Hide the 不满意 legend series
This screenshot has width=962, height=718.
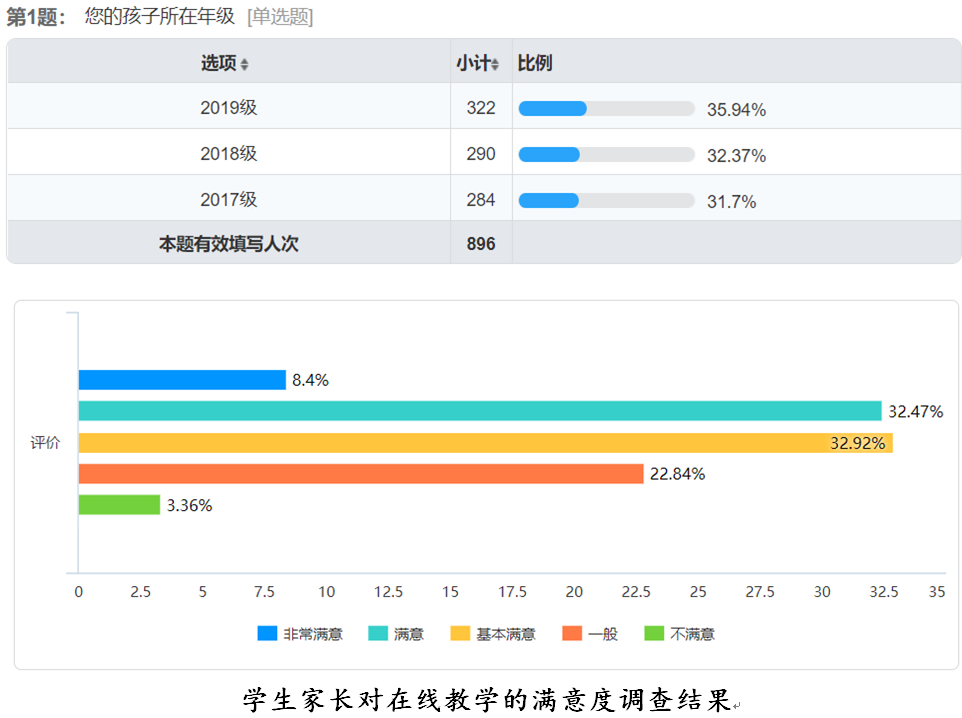679,634
